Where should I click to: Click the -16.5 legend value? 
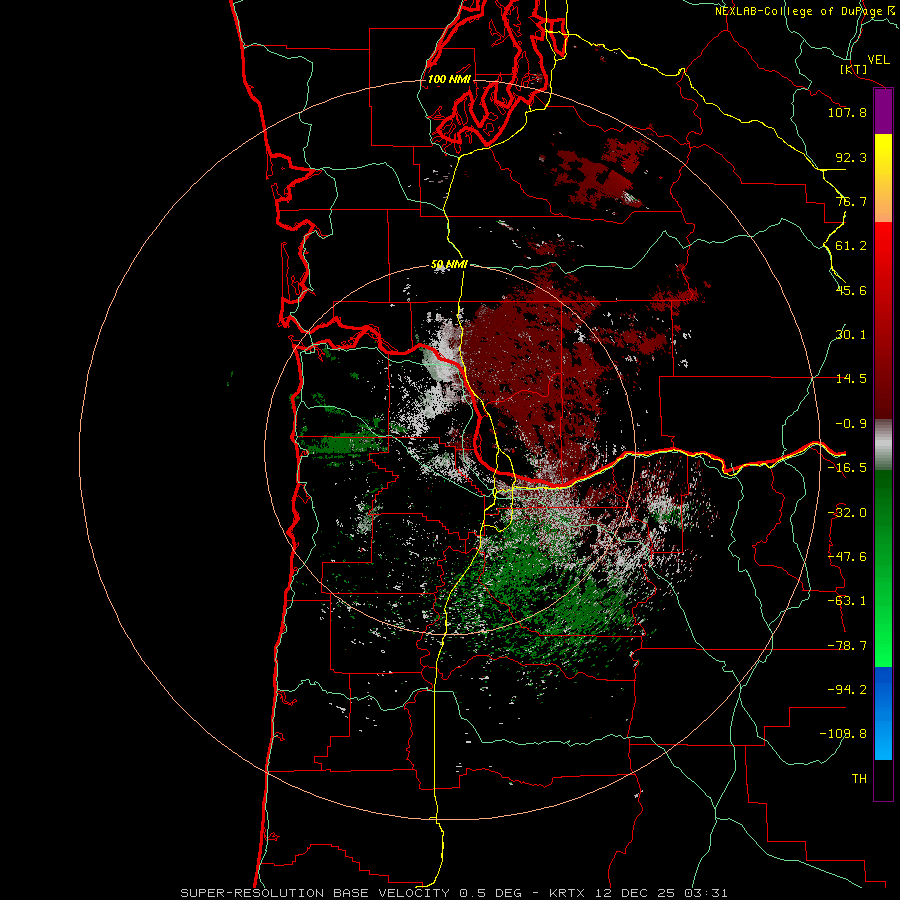[847, 468]
